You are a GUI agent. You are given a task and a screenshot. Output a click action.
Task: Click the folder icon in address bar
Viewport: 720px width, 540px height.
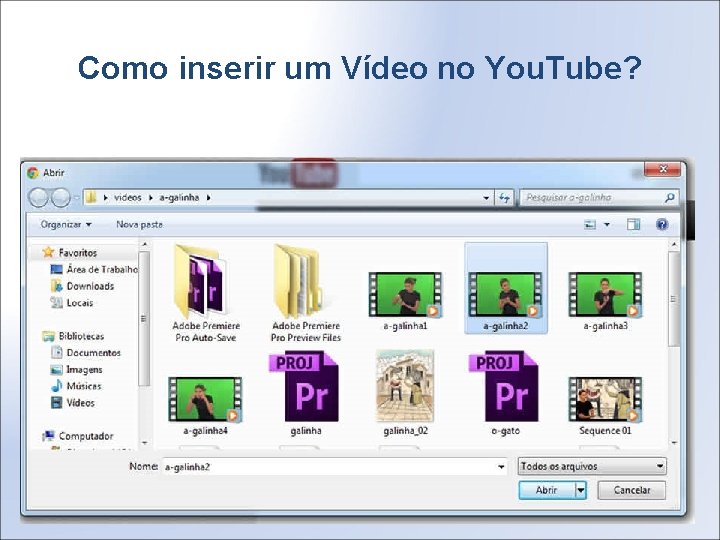pos(91,197)
